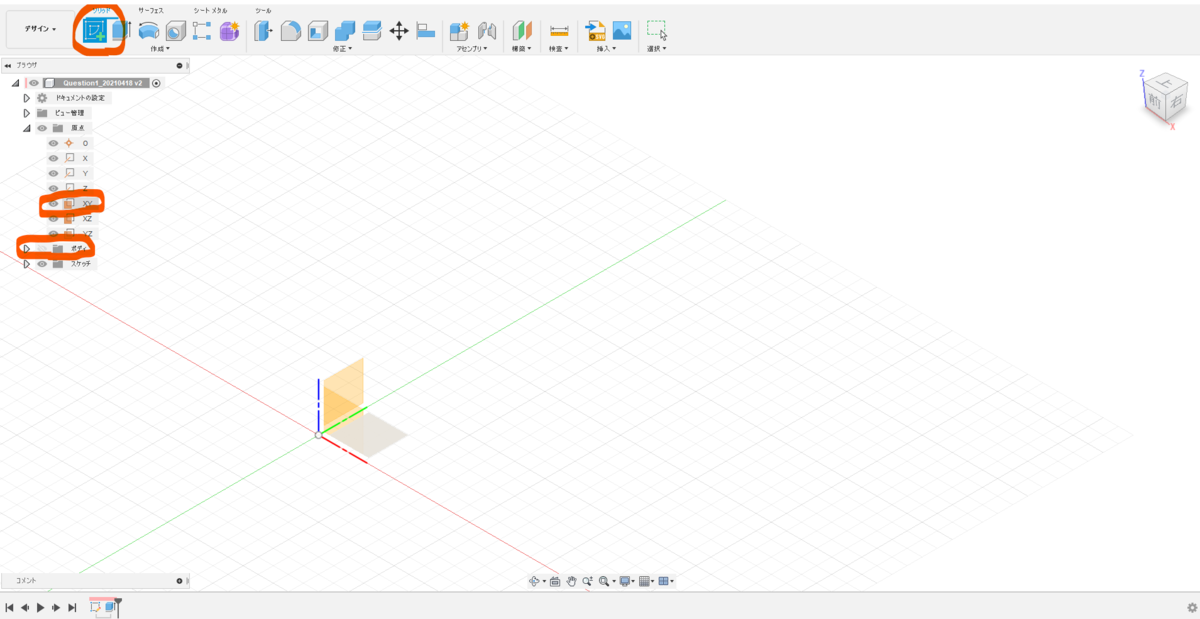1200x619 pixels.
Task: Activate the Select tool icon
Action: pyautogui.click(x=657, y=31)
